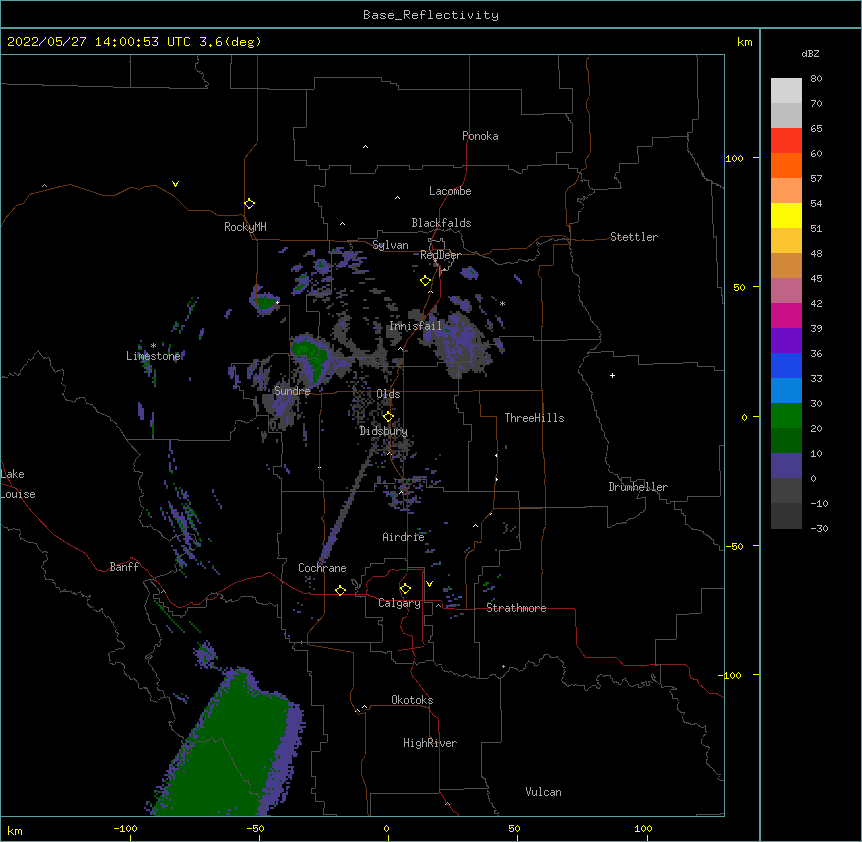Click the Limestone label
The height and width of the screenshot is (842, 862).
pyautogui.click(x=153, y=356)
